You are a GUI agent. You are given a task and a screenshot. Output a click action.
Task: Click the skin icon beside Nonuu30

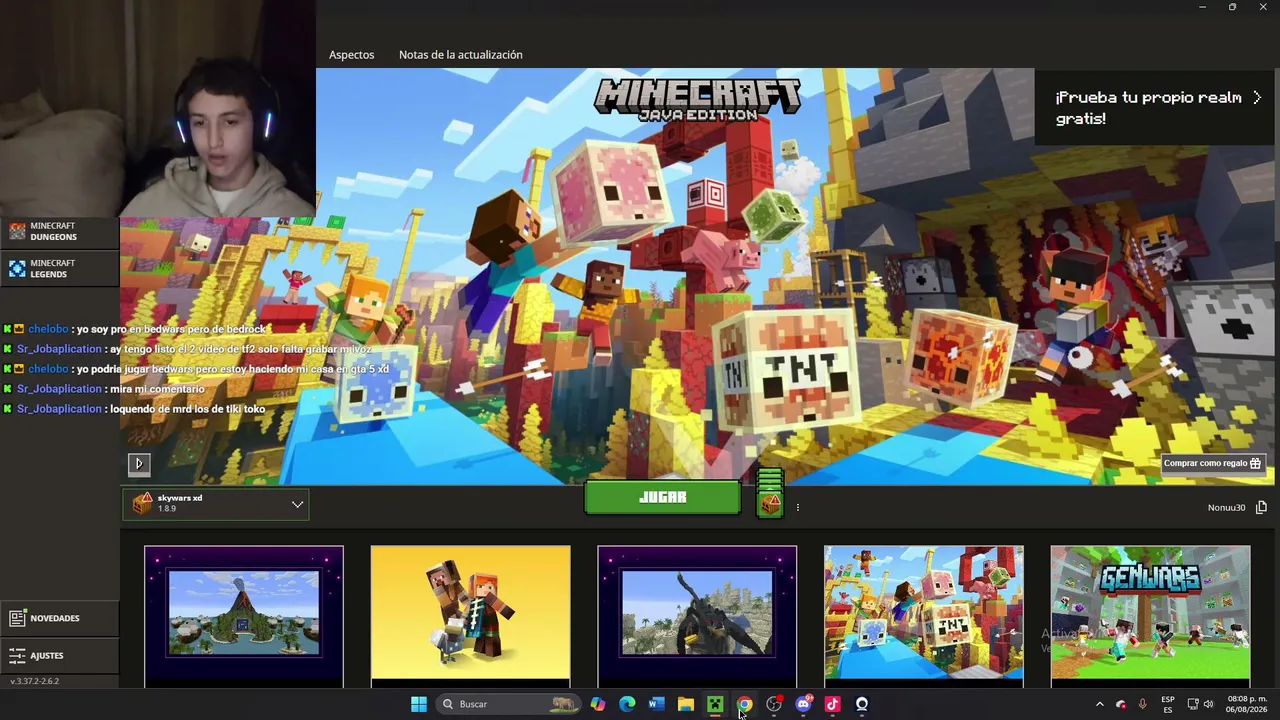click(1261, 508)
